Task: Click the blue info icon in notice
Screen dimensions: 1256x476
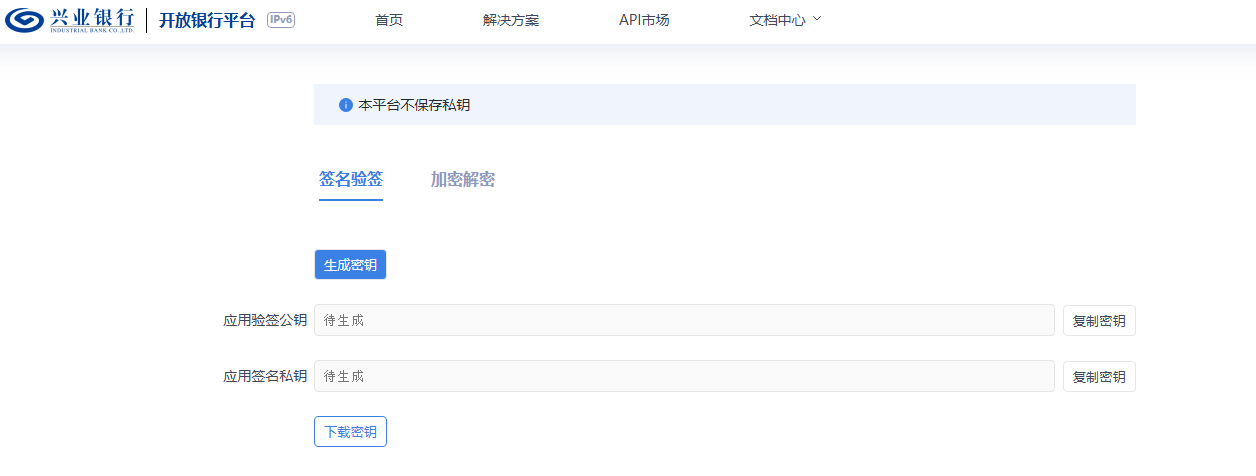Action: [x=346, y=105]
